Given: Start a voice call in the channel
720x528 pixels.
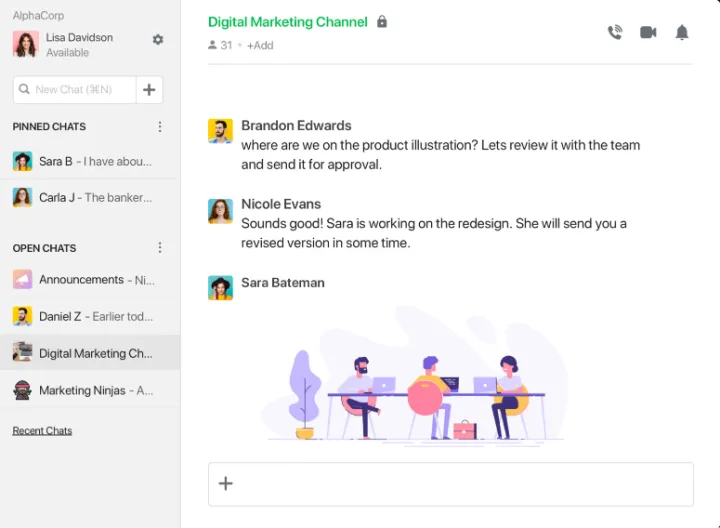Looking at the screenshot, I should (615, 32).
